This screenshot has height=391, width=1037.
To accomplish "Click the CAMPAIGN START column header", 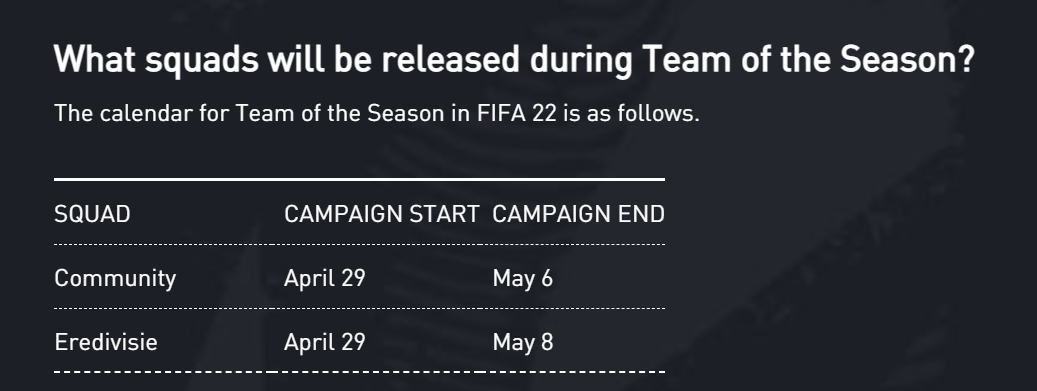I will 382,214.
